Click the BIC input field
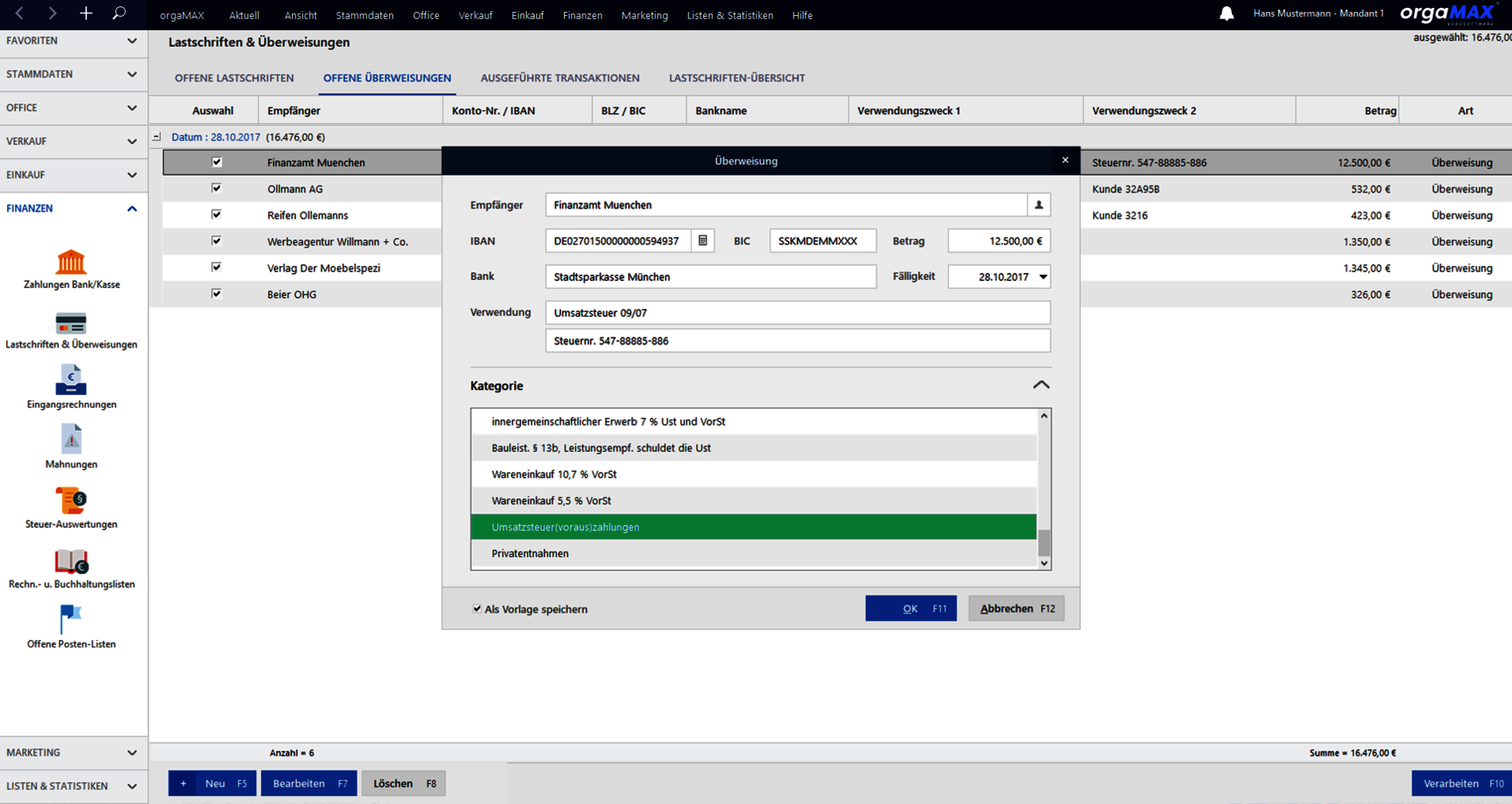Viewport: 1512px width, 804px height. (x=823, y=241)
